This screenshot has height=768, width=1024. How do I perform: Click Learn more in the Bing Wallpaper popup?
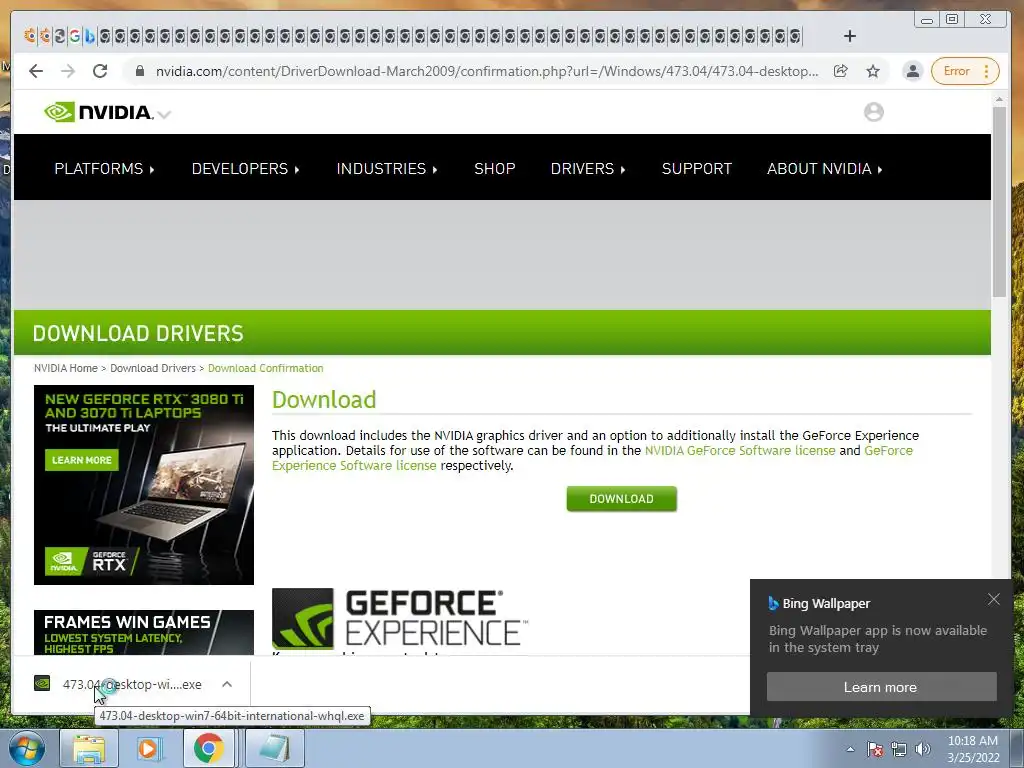click(x=881, y=687)
